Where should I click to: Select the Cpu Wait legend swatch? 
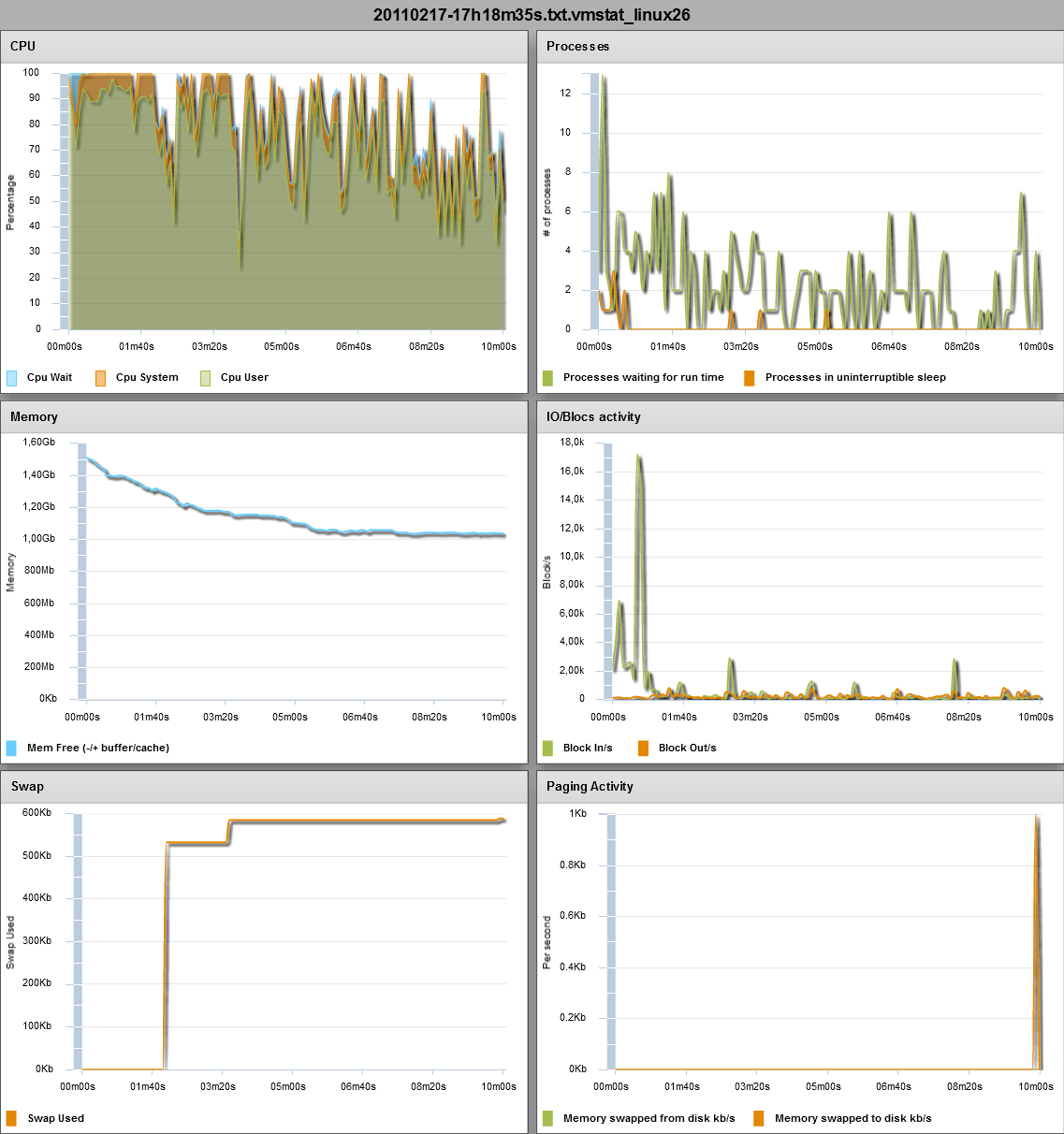[13, 376]
